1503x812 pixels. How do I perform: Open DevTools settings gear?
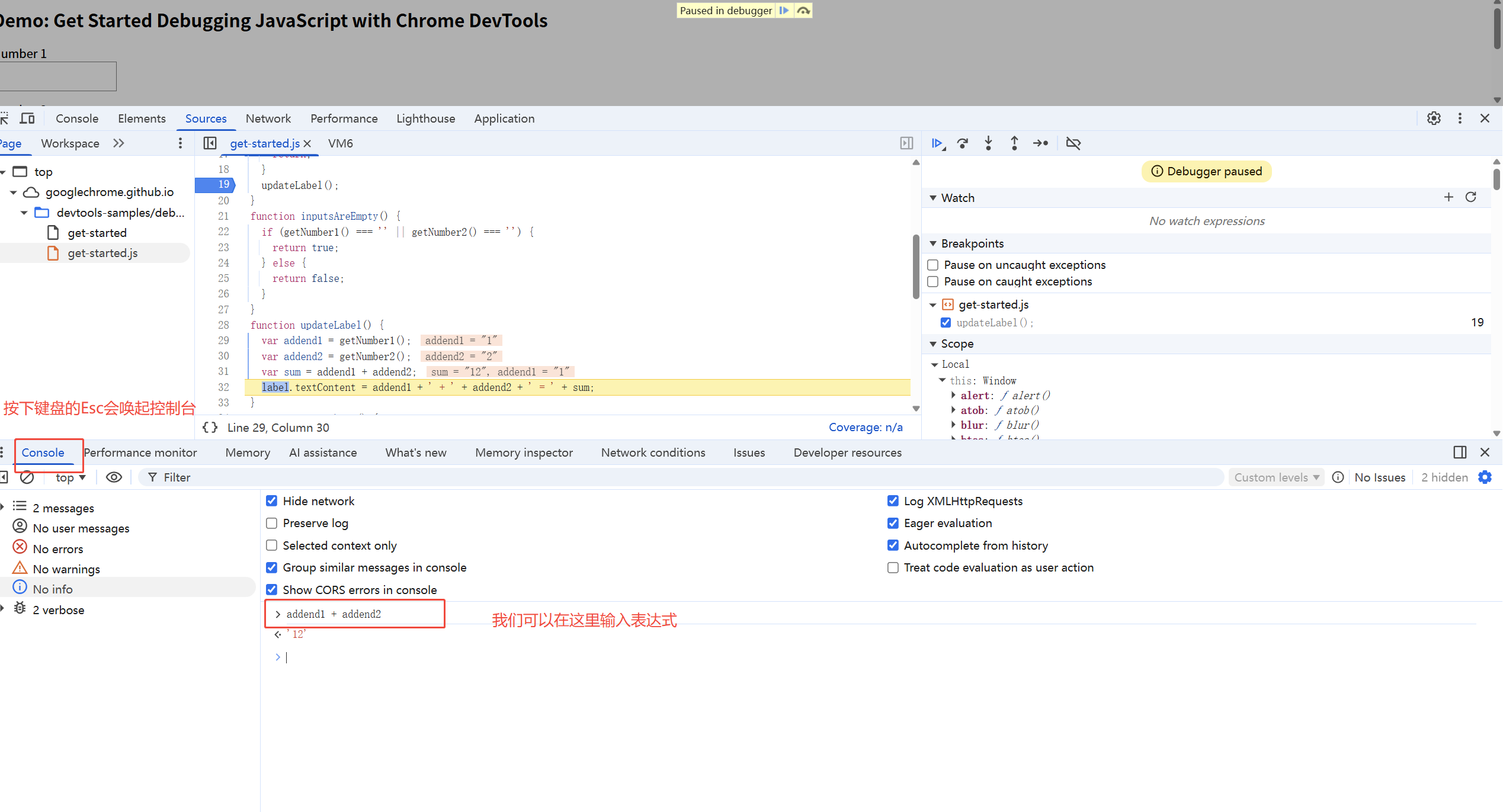[1434, 118]
